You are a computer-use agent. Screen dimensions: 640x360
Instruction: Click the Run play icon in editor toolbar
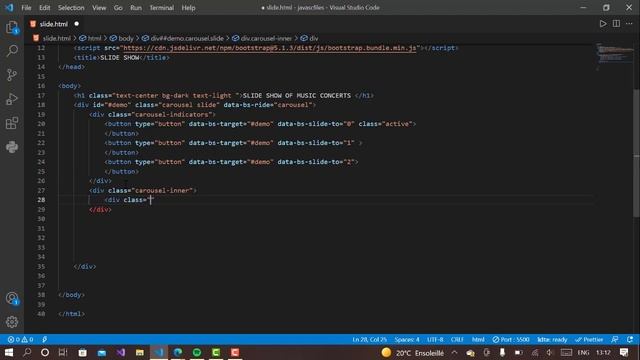click(603, 24)
